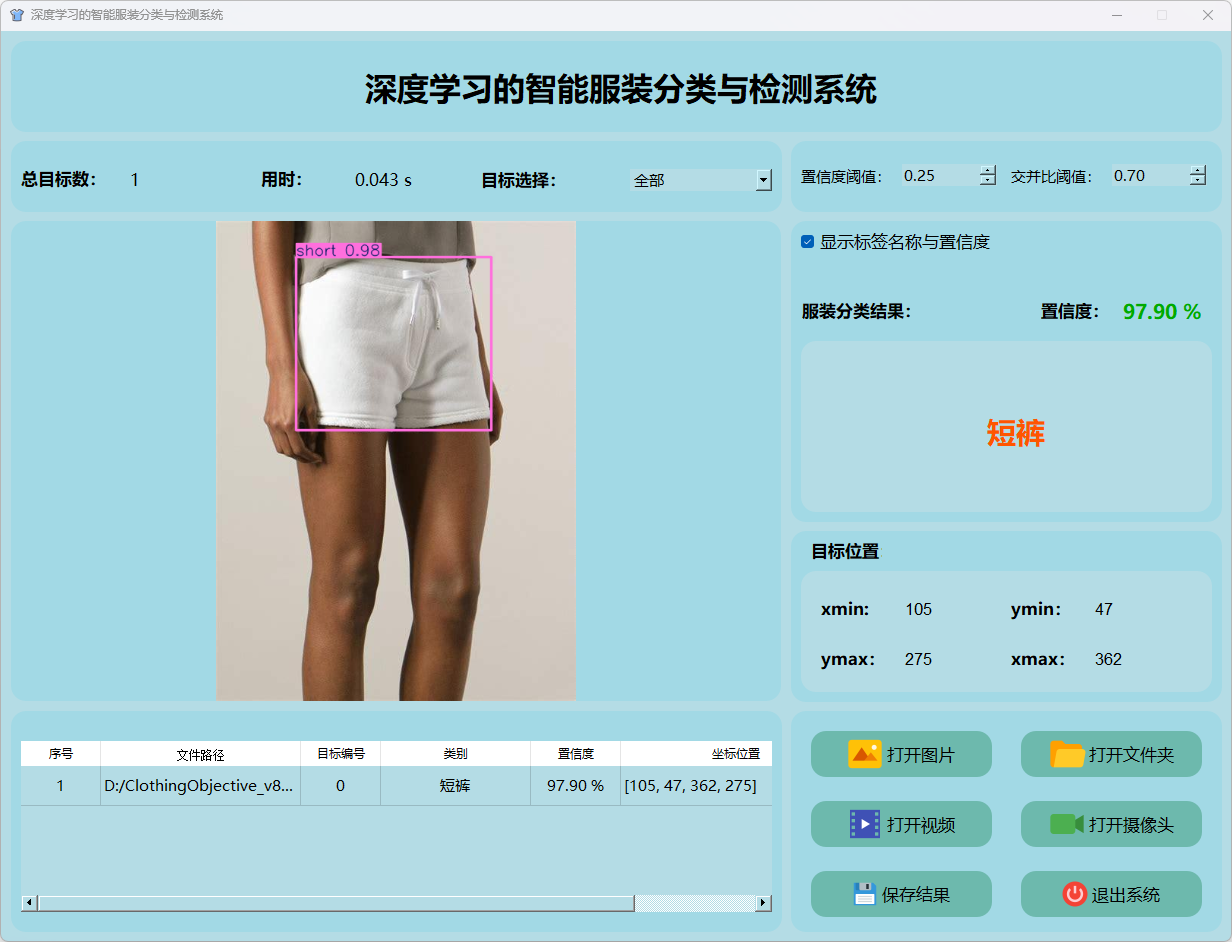1232x942 pixels.
Task: Click the red power icon to exit system
Action: click(x=1074, y=894)
